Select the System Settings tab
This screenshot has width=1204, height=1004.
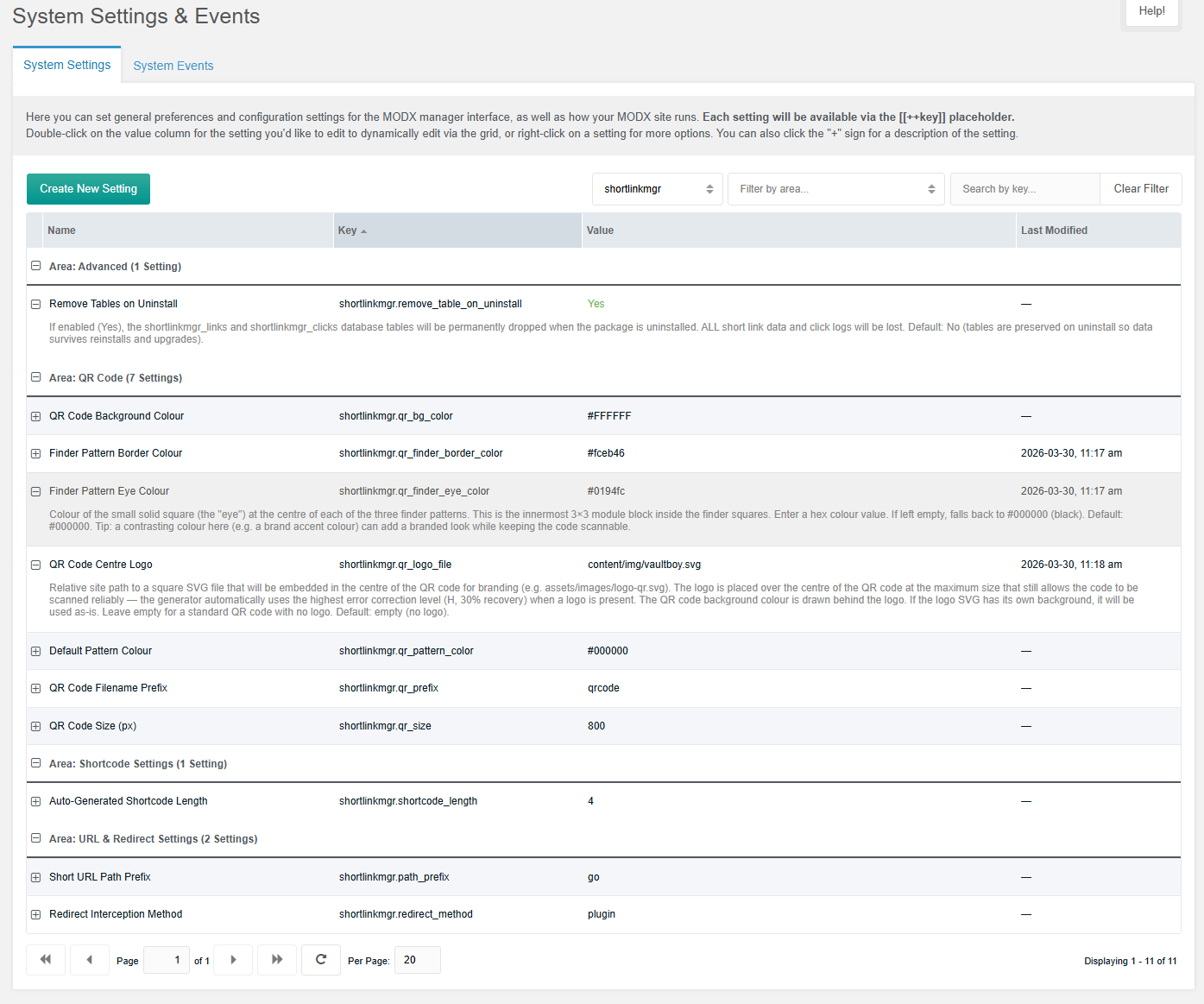[66, 65]
